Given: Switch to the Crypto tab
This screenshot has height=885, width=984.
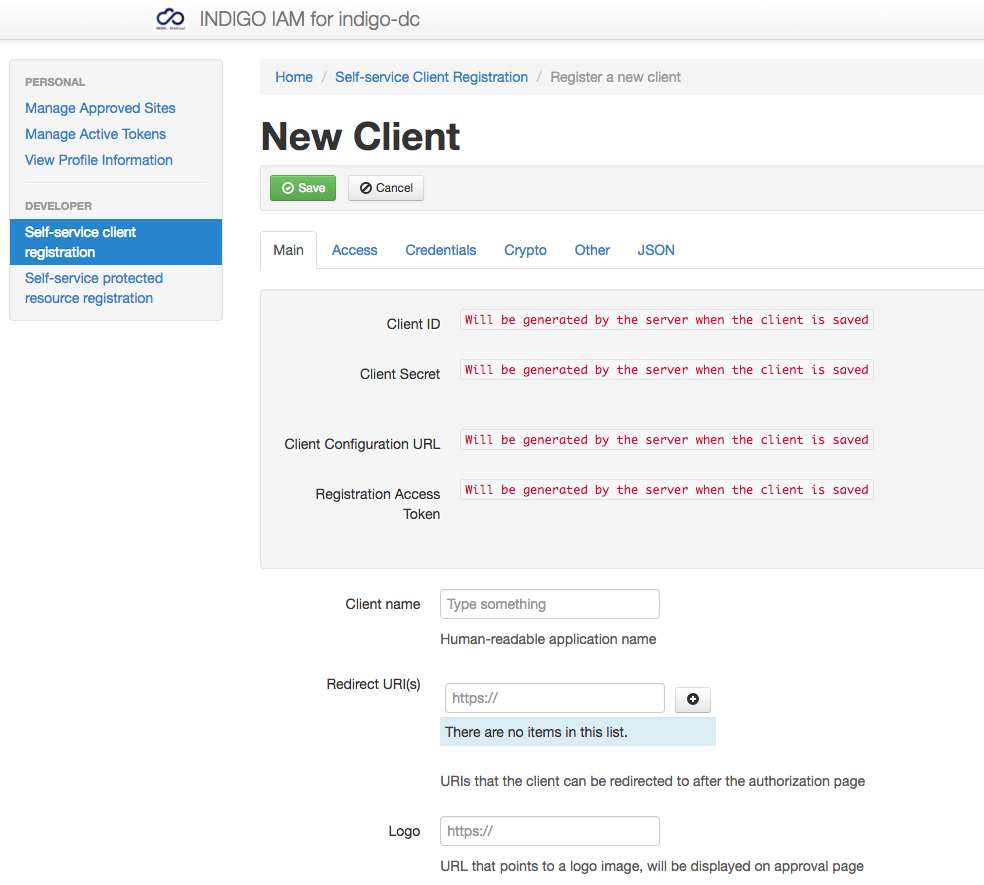Looking at the screenshot, I should 525,250.
